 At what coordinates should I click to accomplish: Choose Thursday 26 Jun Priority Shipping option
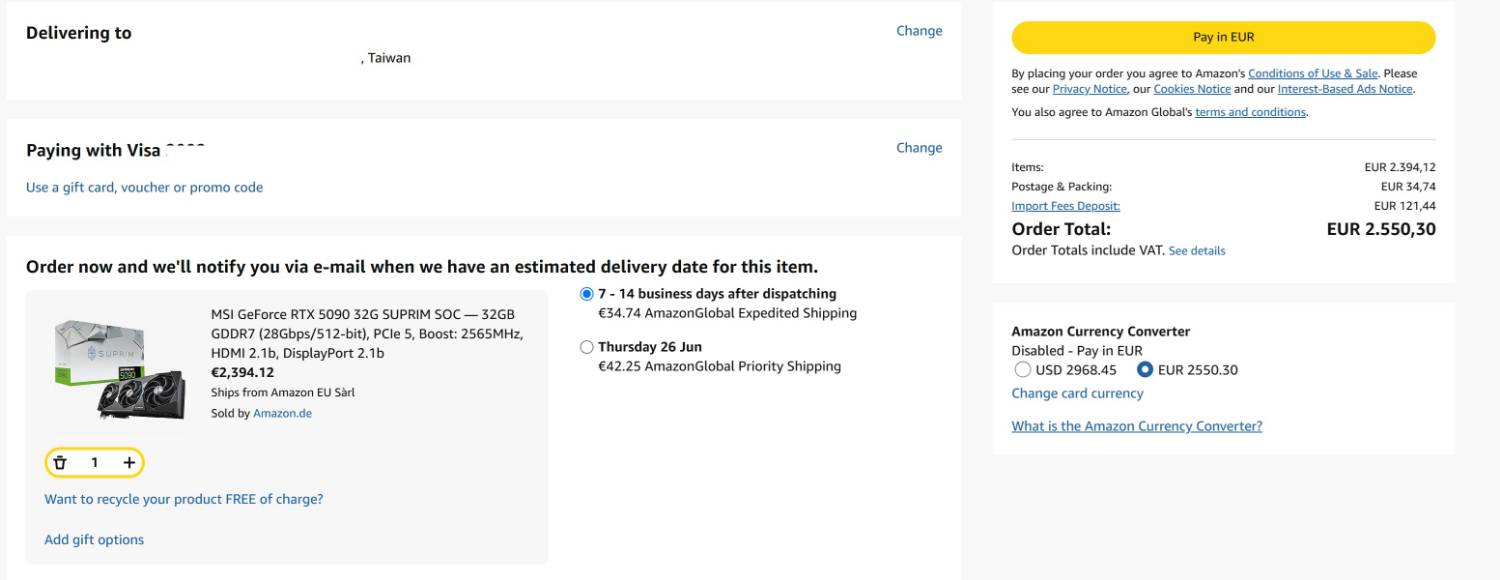click(x=586, y=347)
